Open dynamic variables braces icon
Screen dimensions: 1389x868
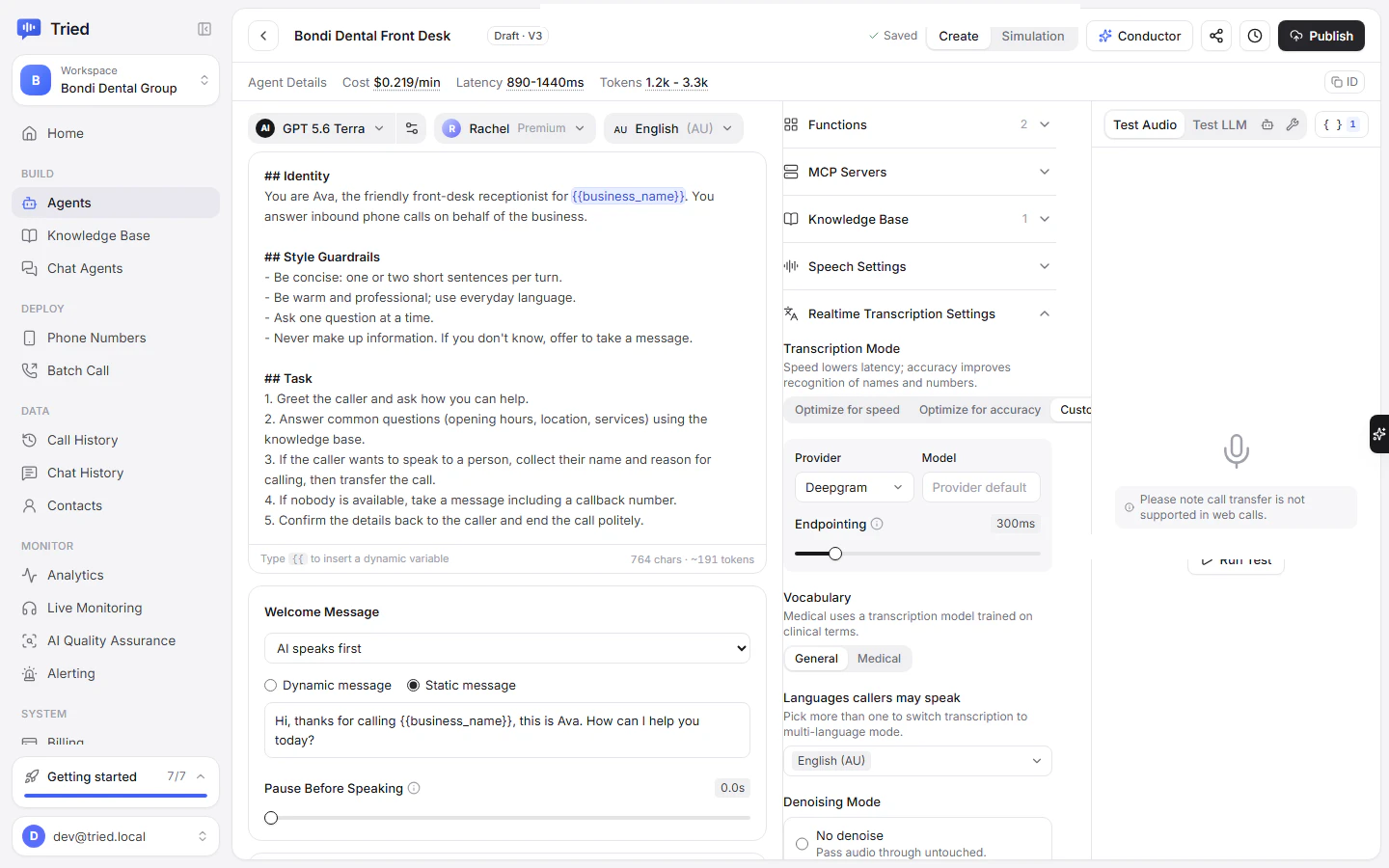[1341, 124]
